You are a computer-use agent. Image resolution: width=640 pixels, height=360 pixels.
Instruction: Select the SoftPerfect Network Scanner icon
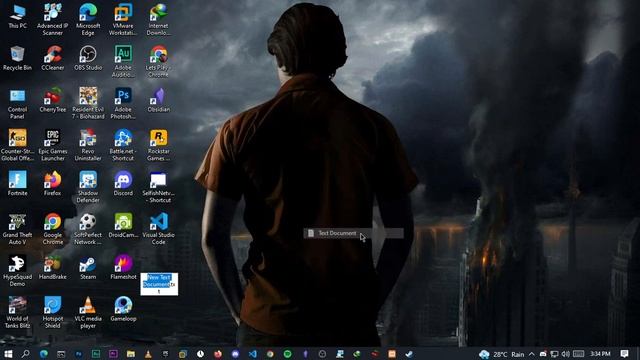click(88, 229)
